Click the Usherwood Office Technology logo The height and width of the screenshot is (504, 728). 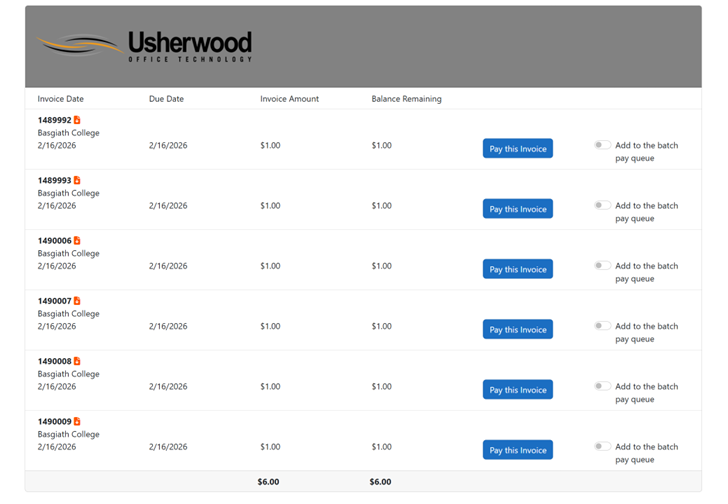pyautogui.click(x=144, y=46)
